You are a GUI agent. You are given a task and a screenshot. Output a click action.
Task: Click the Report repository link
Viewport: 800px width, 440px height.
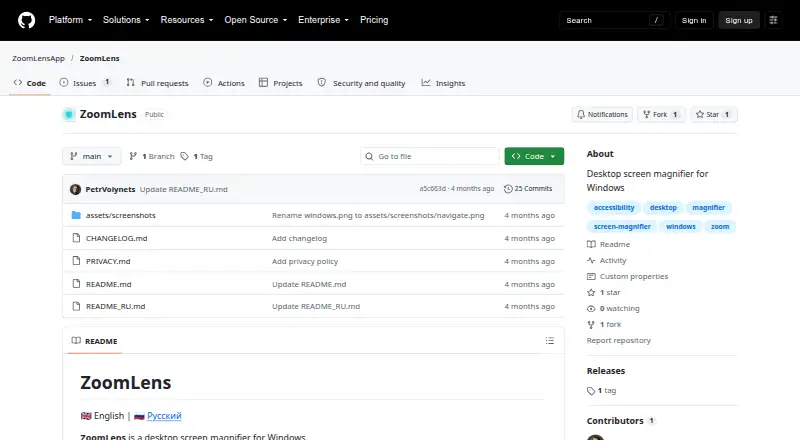click(618, 340)
